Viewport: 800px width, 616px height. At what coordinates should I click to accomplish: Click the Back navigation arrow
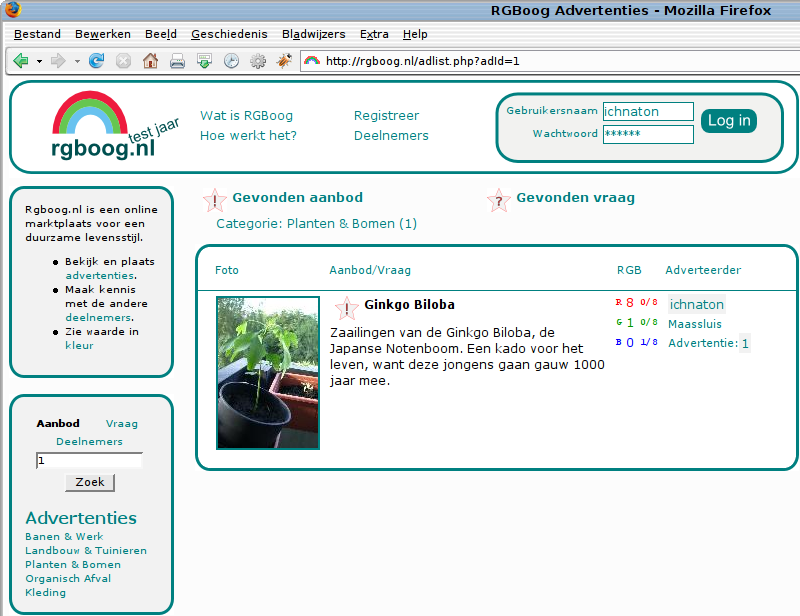pos(21,61)
